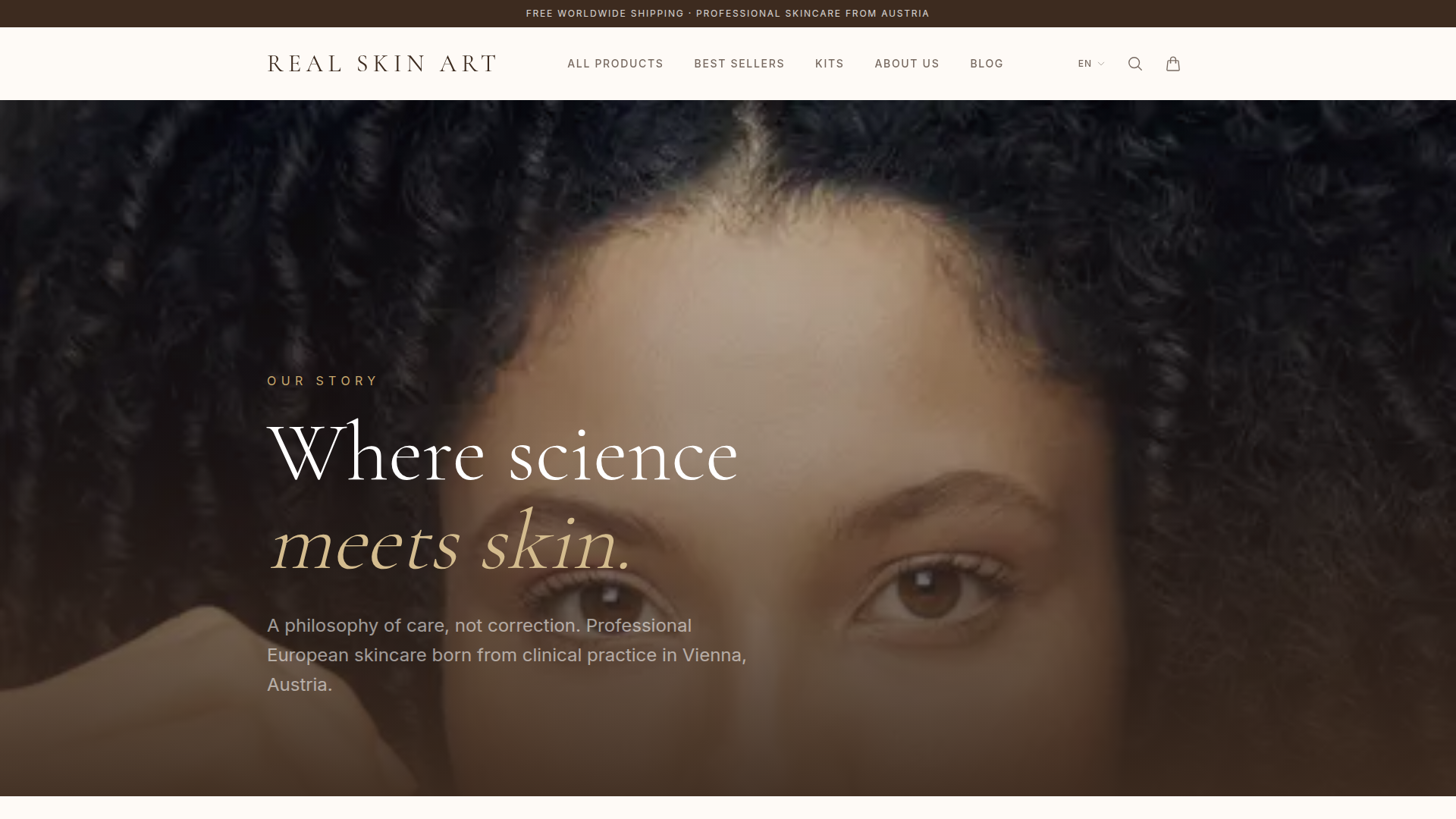Screen dimensions: 1456x819
Task: Click the Where science headline
Action: coord(503,455)
